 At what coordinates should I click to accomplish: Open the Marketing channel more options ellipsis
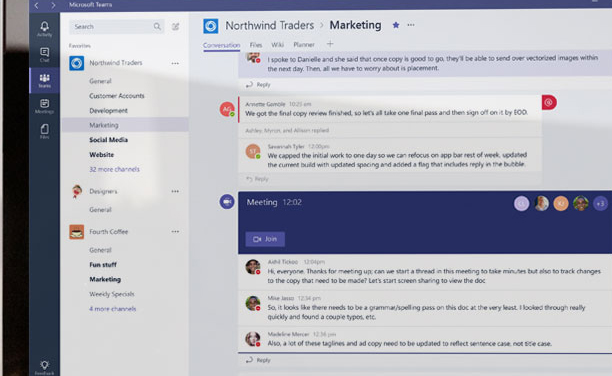pos(411,25)
